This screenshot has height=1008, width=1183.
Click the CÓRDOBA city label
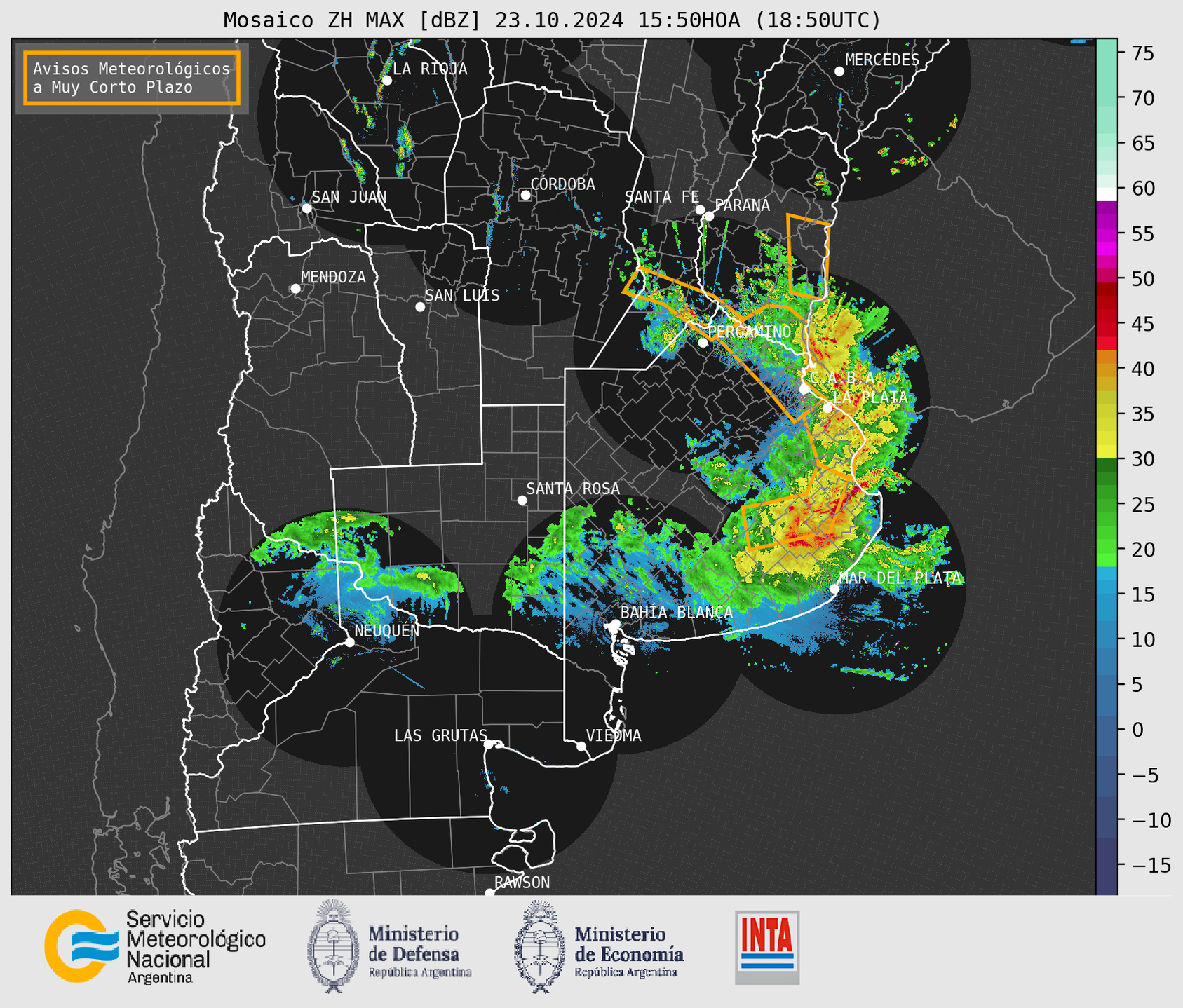[x=562, y=184]
